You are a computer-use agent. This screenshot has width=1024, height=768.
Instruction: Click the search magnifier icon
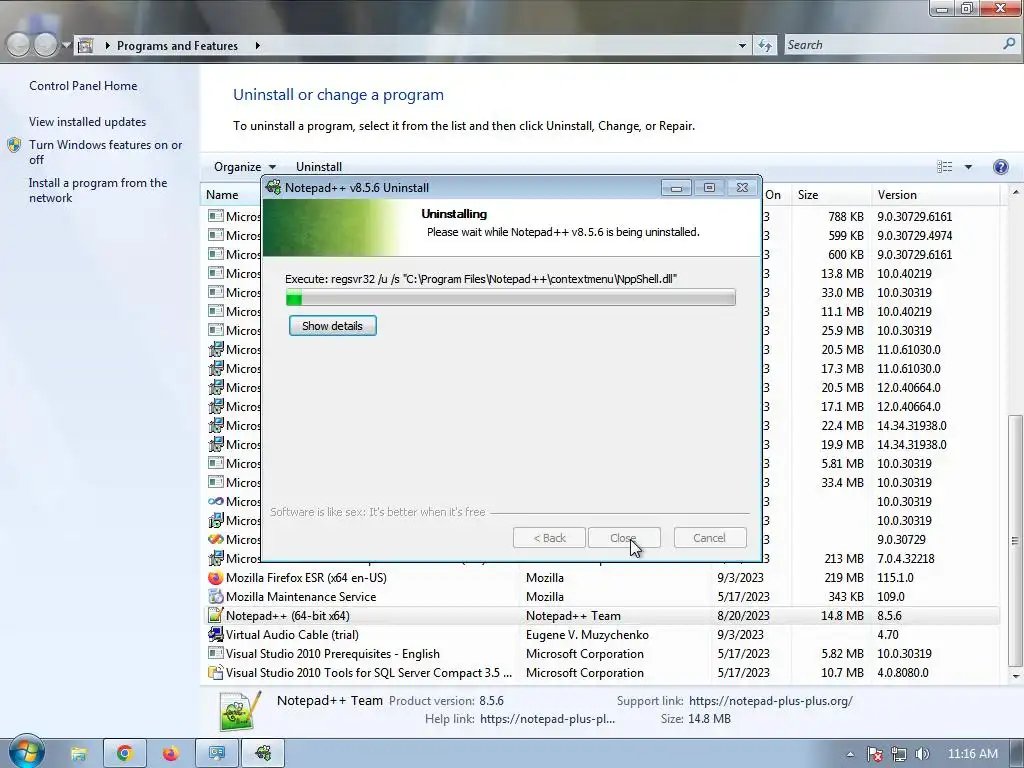(1009, 44)
